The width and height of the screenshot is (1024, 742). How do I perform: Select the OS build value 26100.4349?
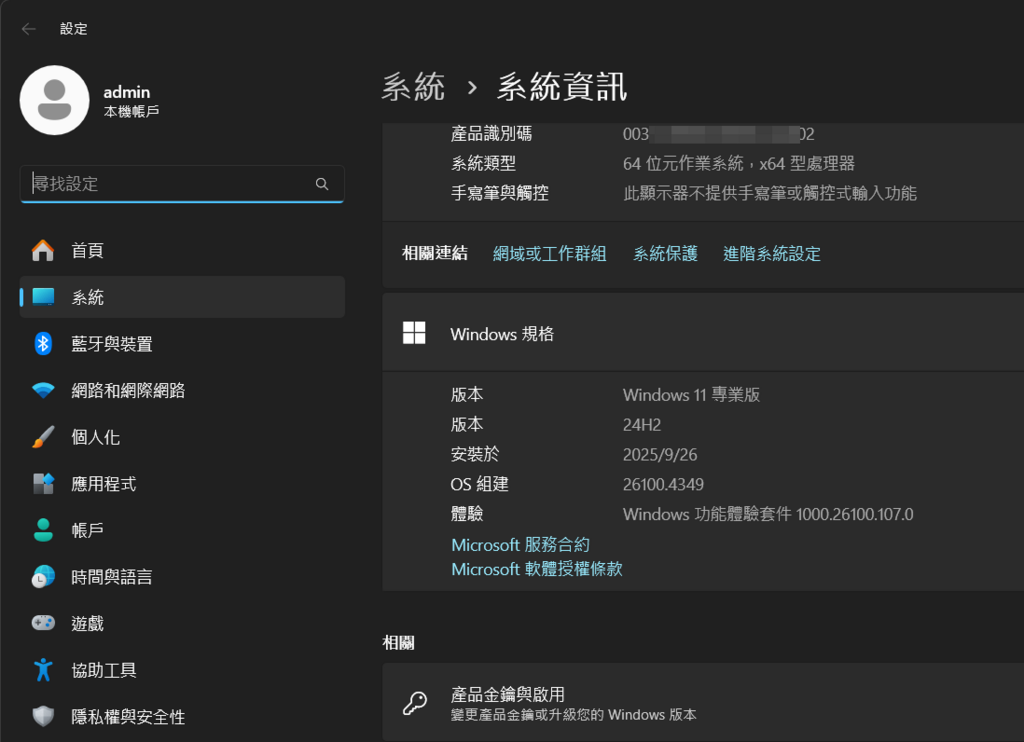663,485
